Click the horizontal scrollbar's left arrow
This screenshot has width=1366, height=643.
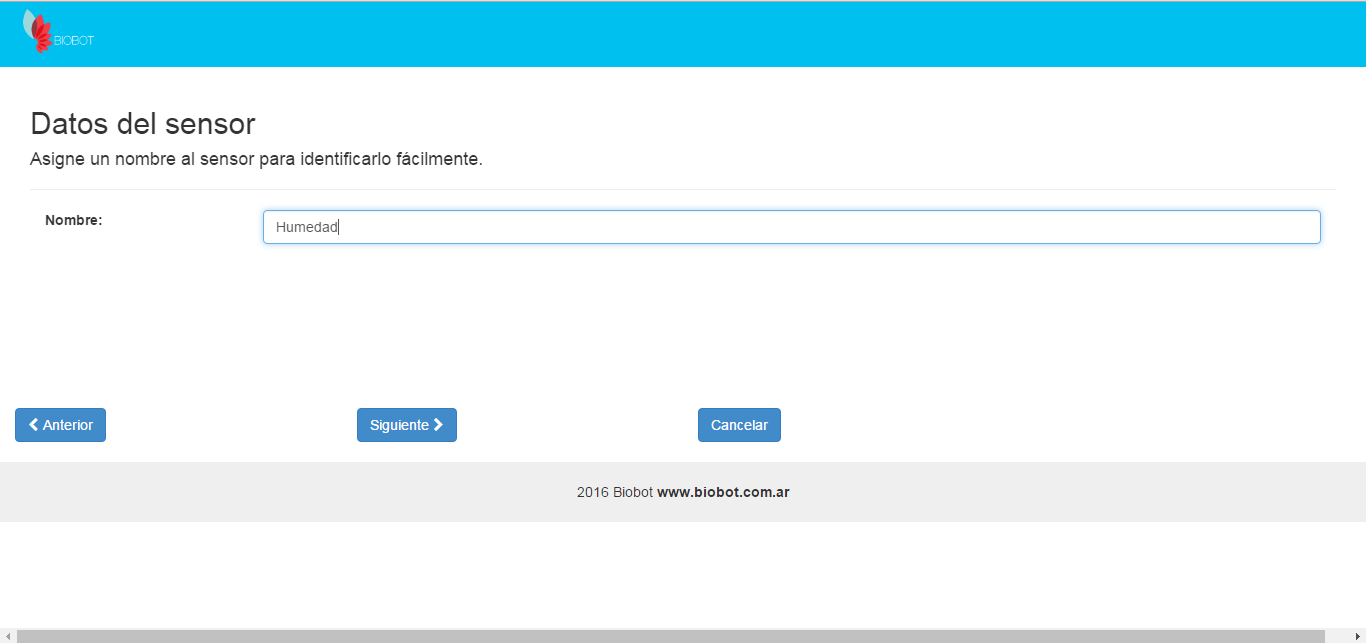pos(7,636)
